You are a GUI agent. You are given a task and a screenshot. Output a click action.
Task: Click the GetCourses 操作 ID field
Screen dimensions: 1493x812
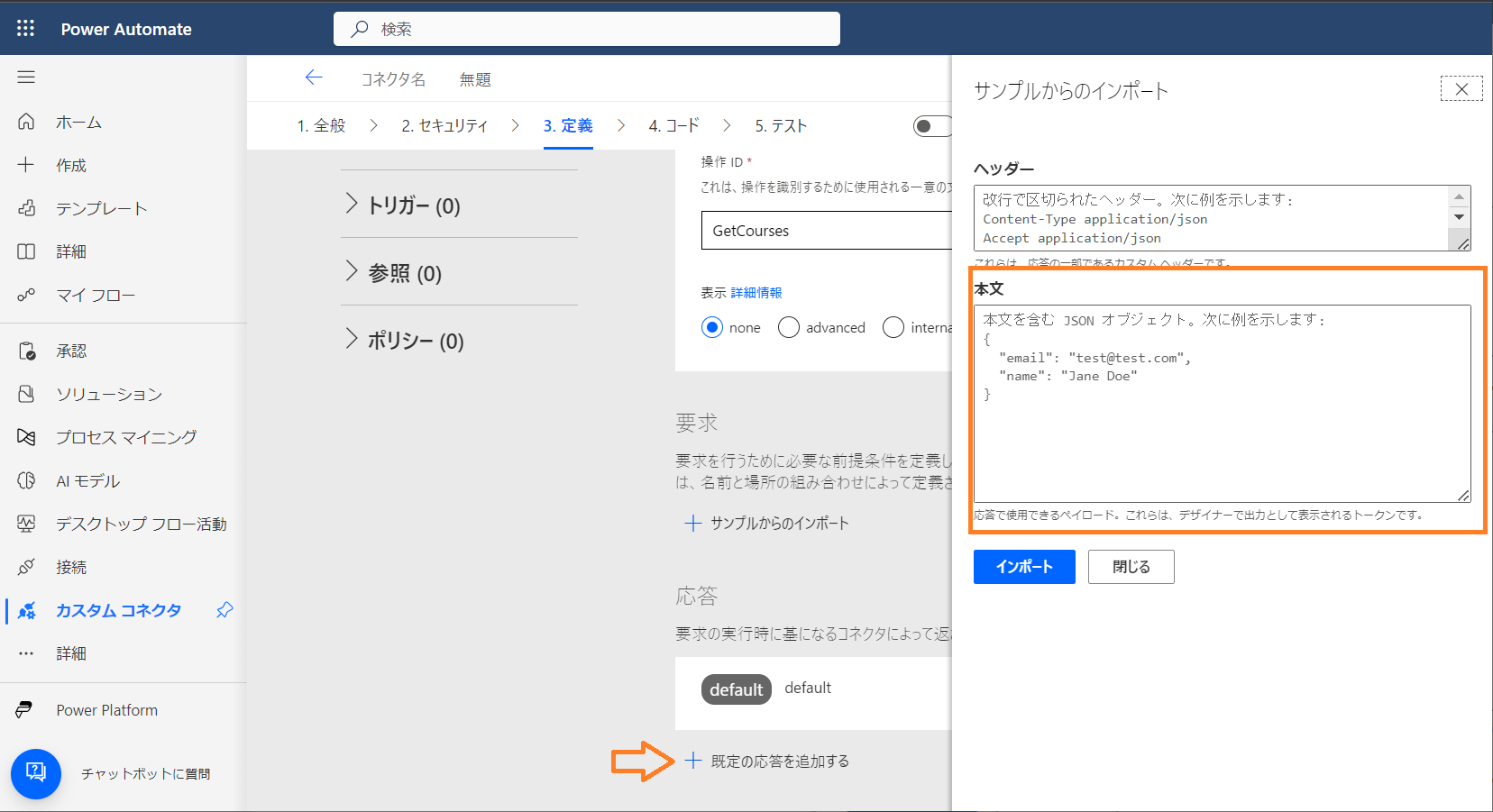pos(827,231)
